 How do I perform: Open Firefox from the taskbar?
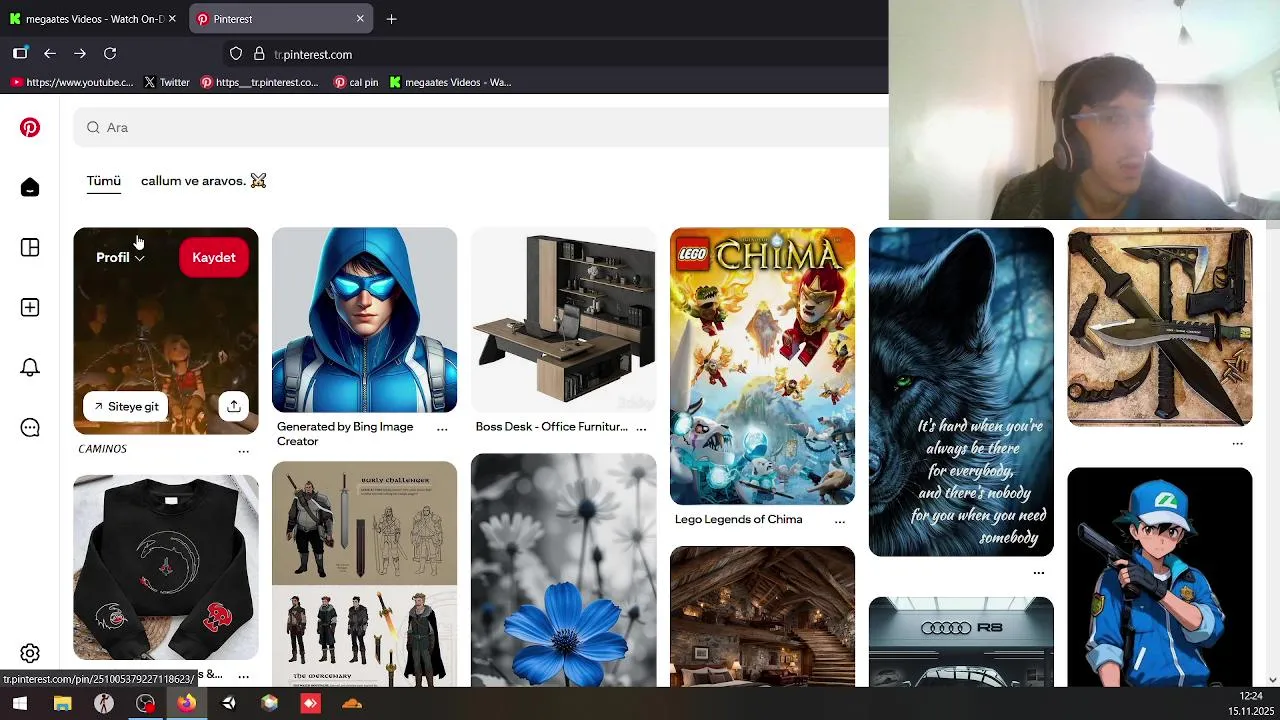187,704
